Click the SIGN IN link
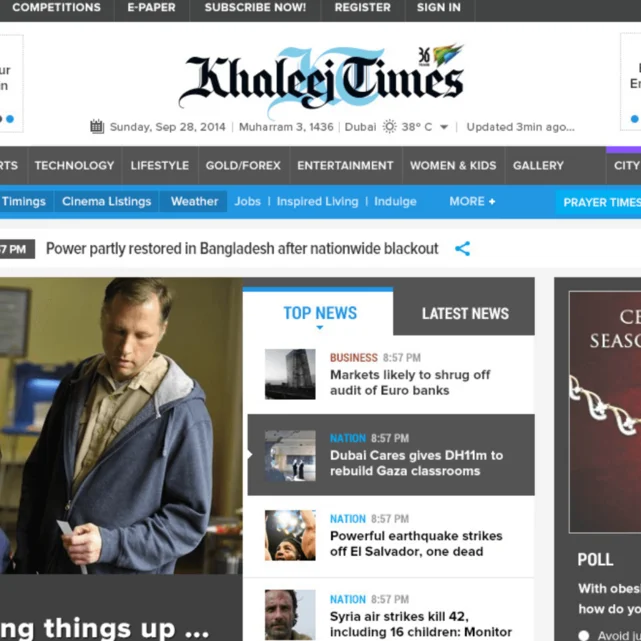Image resolution: width=641 pixels, height=641 pixels. point(439,7)
